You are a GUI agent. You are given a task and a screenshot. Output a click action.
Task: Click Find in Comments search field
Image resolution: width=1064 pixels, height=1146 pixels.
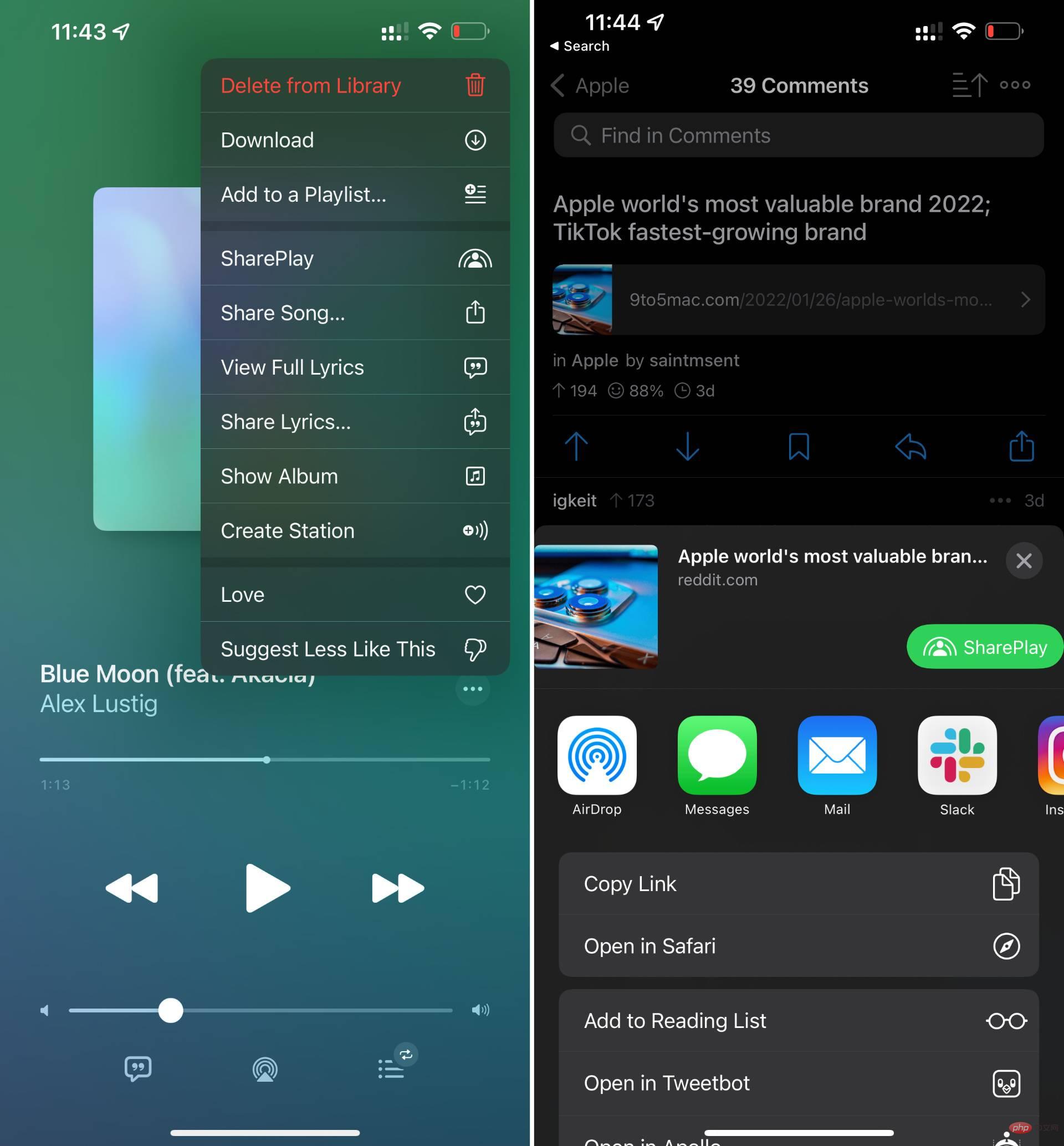pos(797,136)
